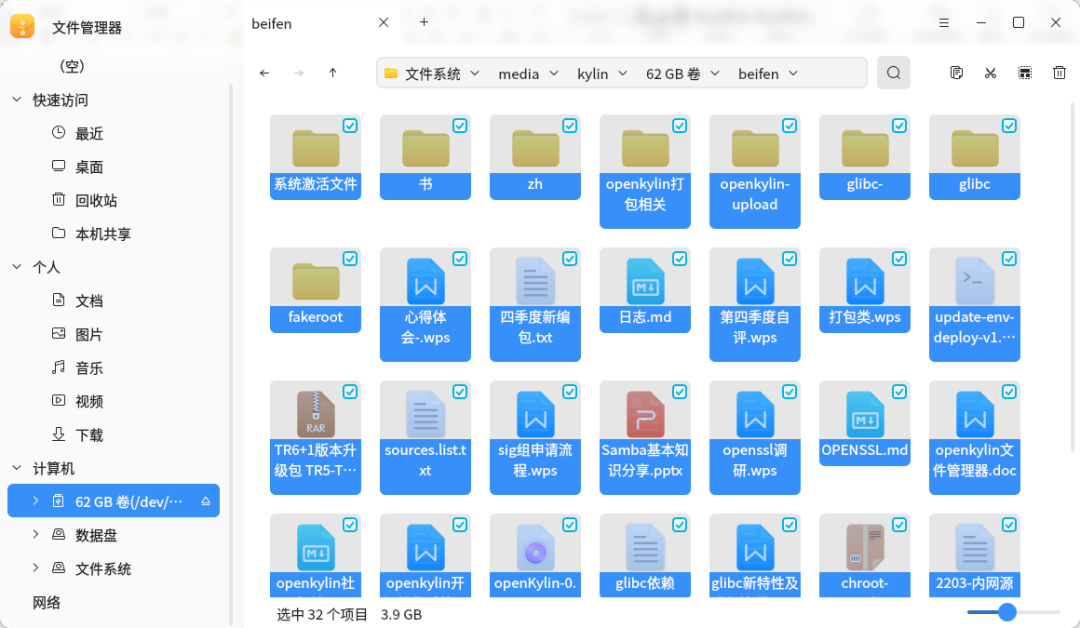This screenshot has width=1080, height=628.
Task: Switch to the beifen tab
Action: 271,23
